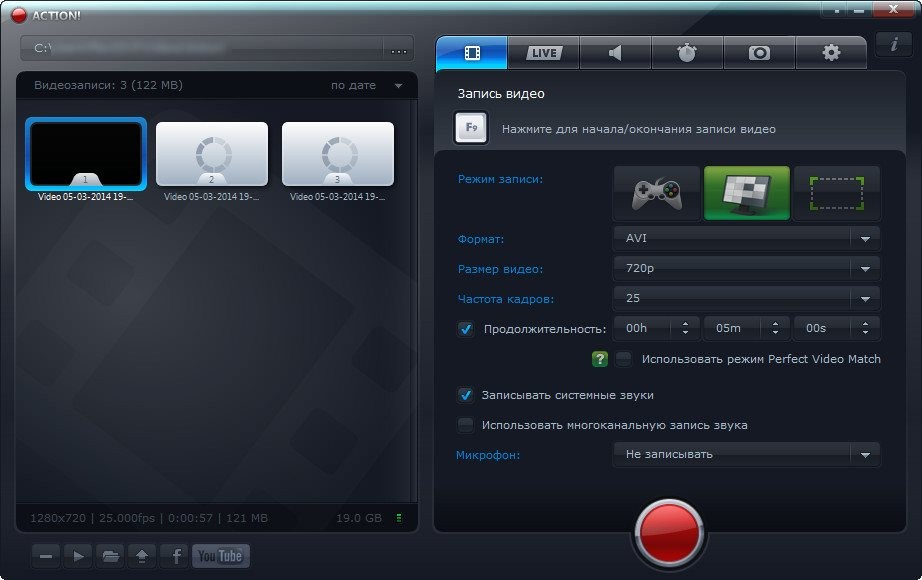The width and height of the screenshot is (922, 580).
Task: Open the audio recording tab
Action: 615,54
